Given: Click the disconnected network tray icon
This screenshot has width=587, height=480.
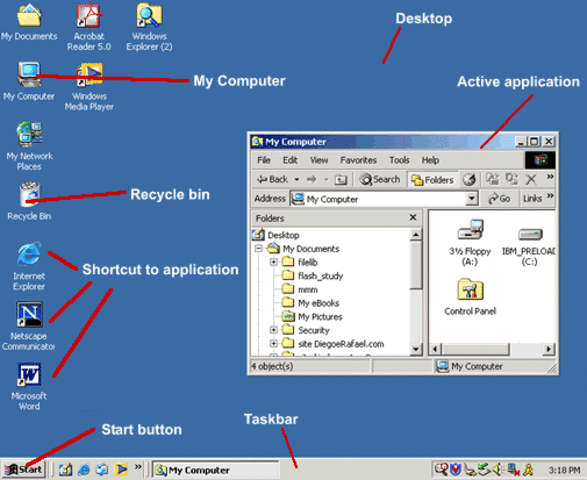Looking at the screenshot, I should tap(514, 469).
